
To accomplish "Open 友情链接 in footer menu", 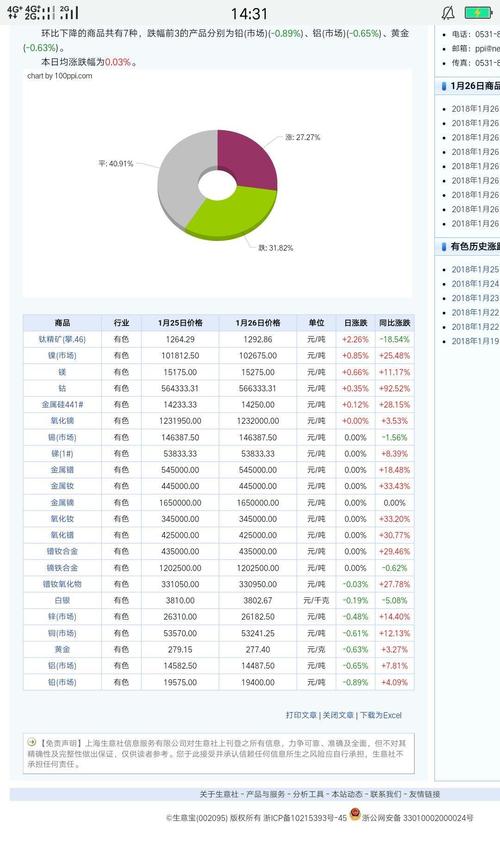I will click(424, 794).
